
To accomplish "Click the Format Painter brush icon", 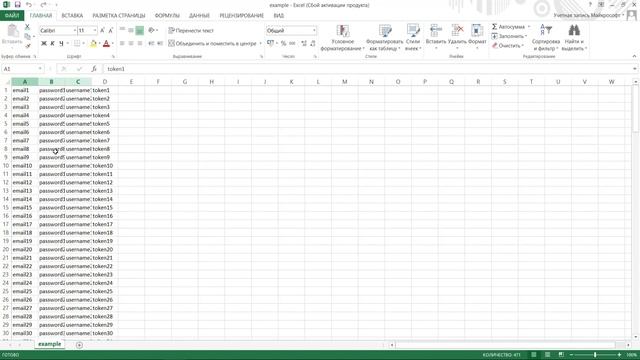I will click(27, 46).
